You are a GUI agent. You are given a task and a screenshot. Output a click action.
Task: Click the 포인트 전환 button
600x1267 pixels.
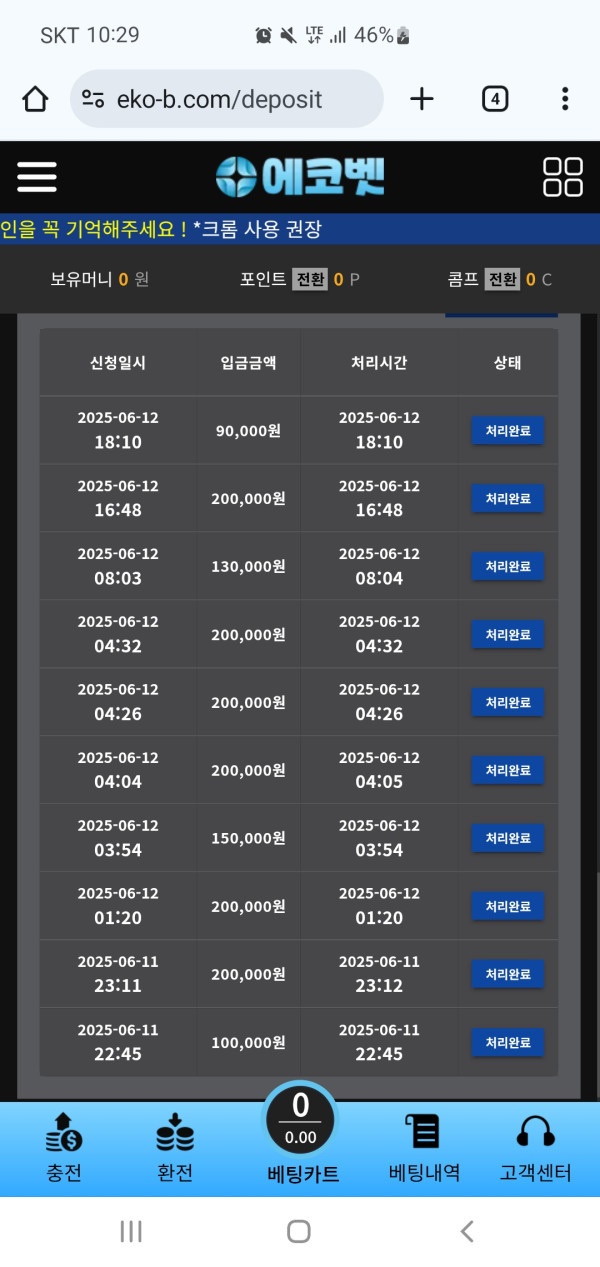coord(310,279)
